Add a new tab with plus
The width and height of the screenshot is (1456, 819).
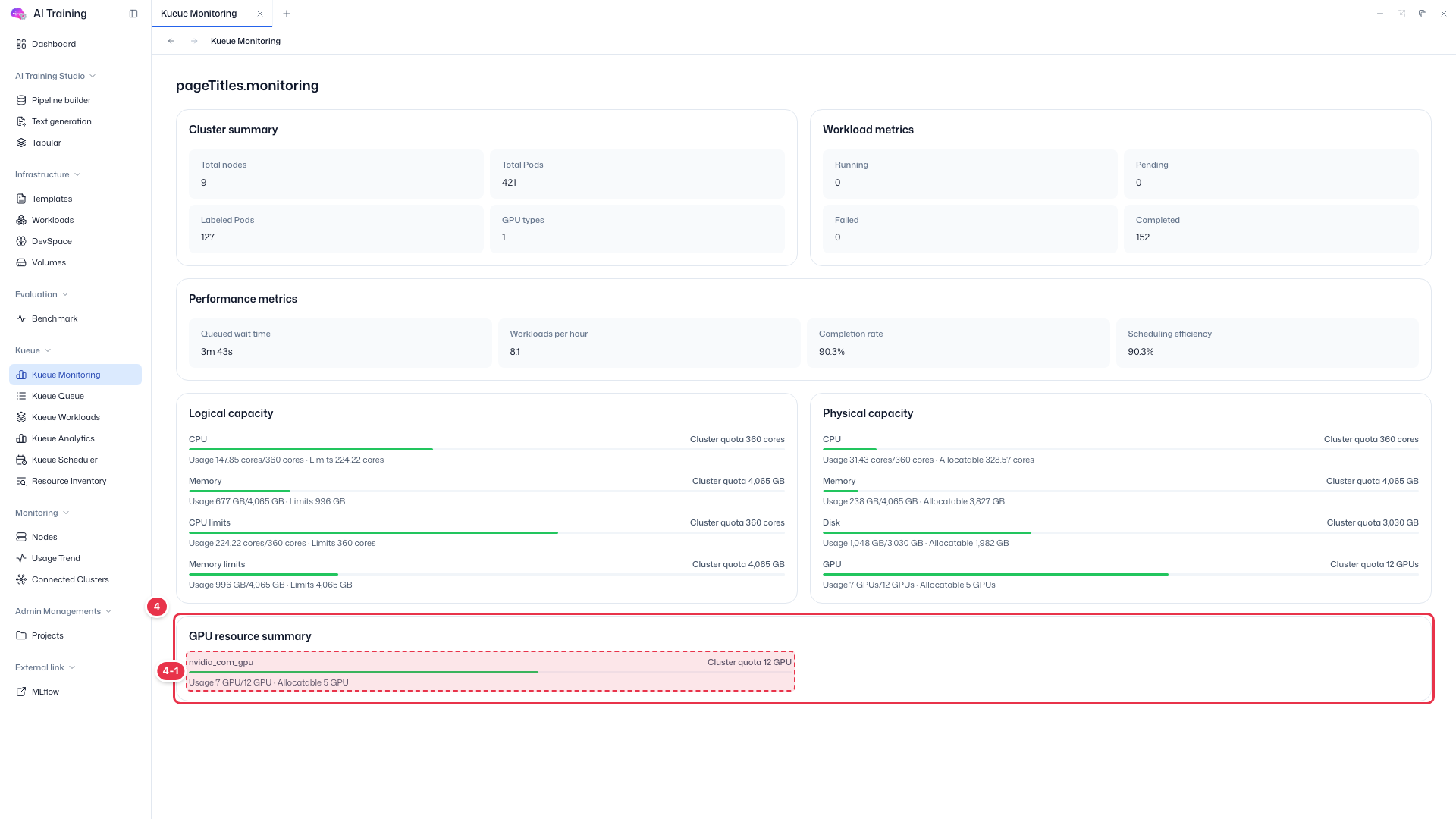point(287,14)
